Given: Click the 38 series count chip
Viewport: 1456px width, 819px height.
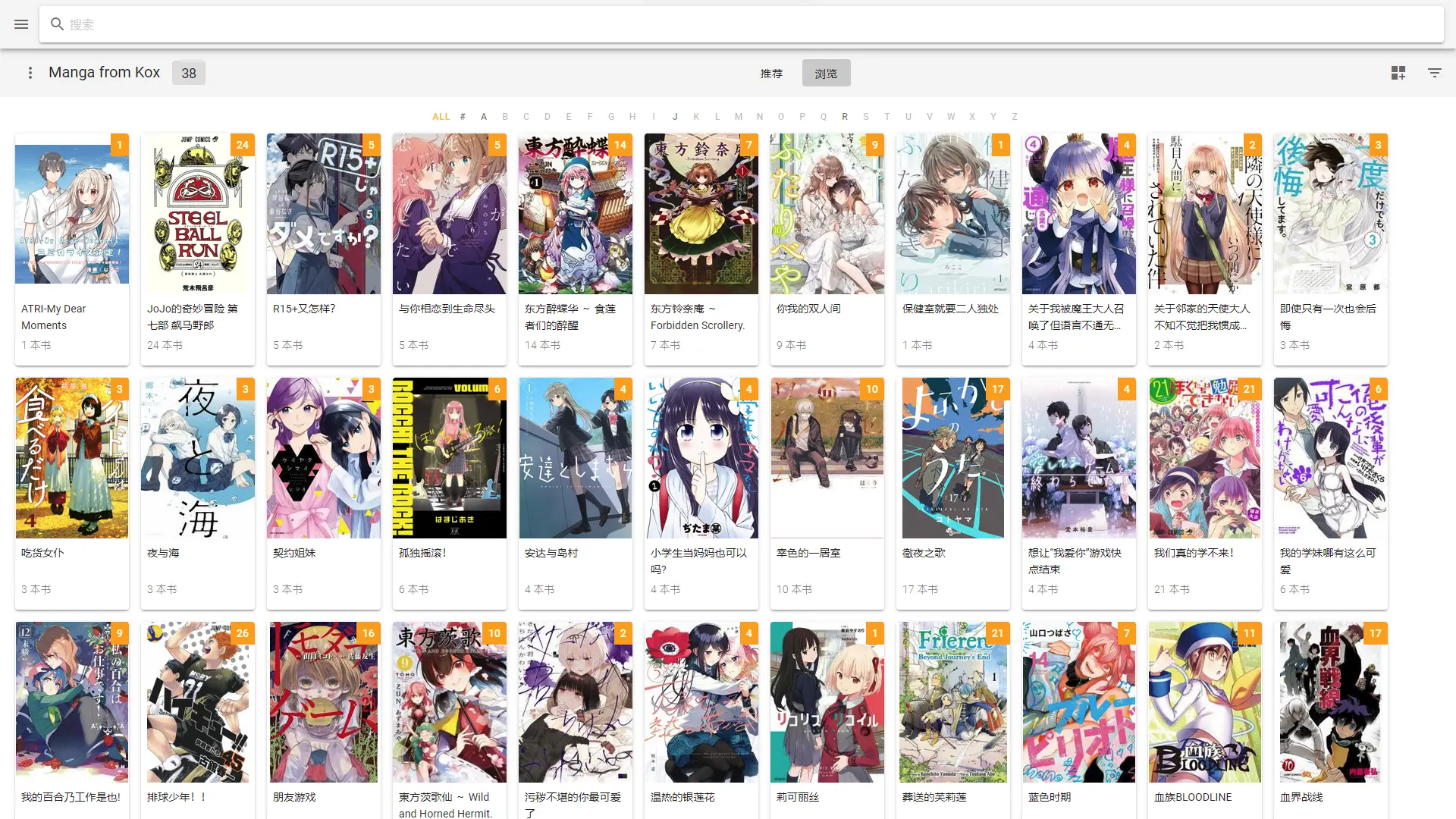Looking at the screenshot, I should [x=189, y=73].
